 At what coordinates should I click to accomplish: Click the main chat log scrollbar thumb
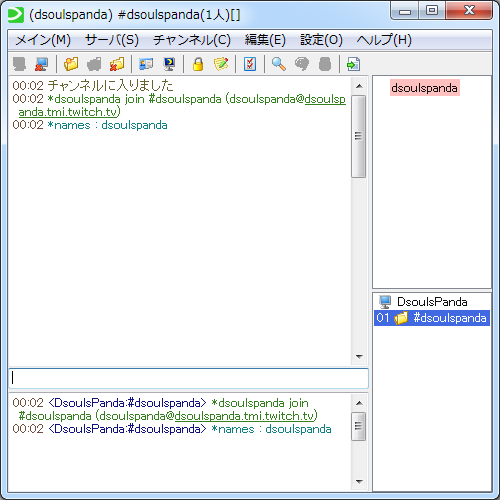point(359,136)
